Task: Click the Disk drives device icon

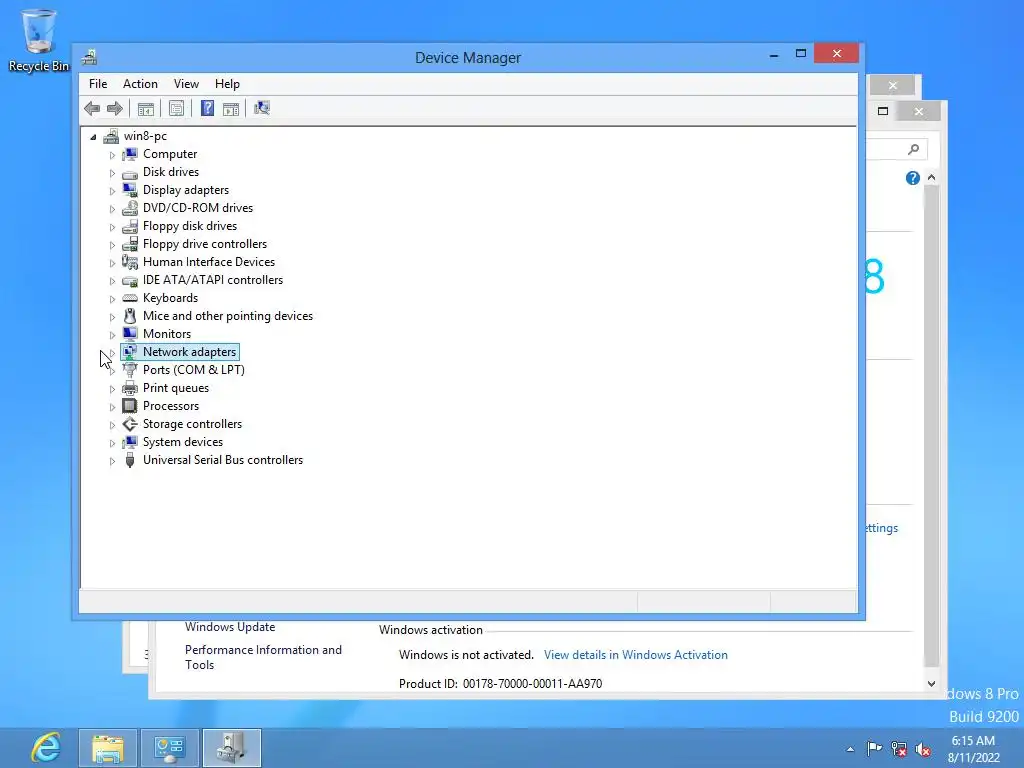Action: pos(130,172)
